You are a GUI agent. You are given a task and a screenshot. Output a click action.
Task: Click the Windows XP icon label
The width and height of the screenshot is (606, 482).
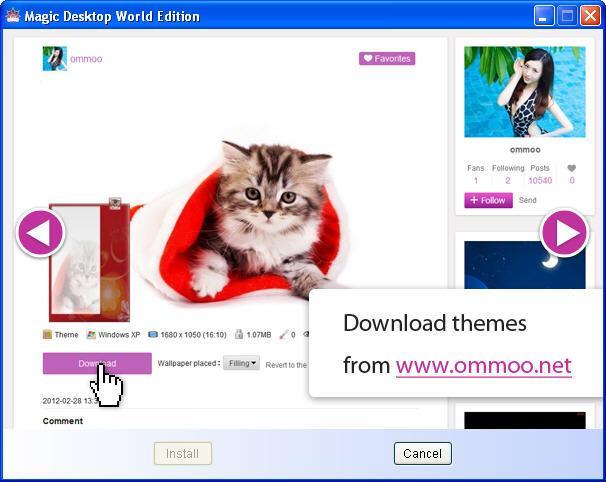(x=114, y=334)
